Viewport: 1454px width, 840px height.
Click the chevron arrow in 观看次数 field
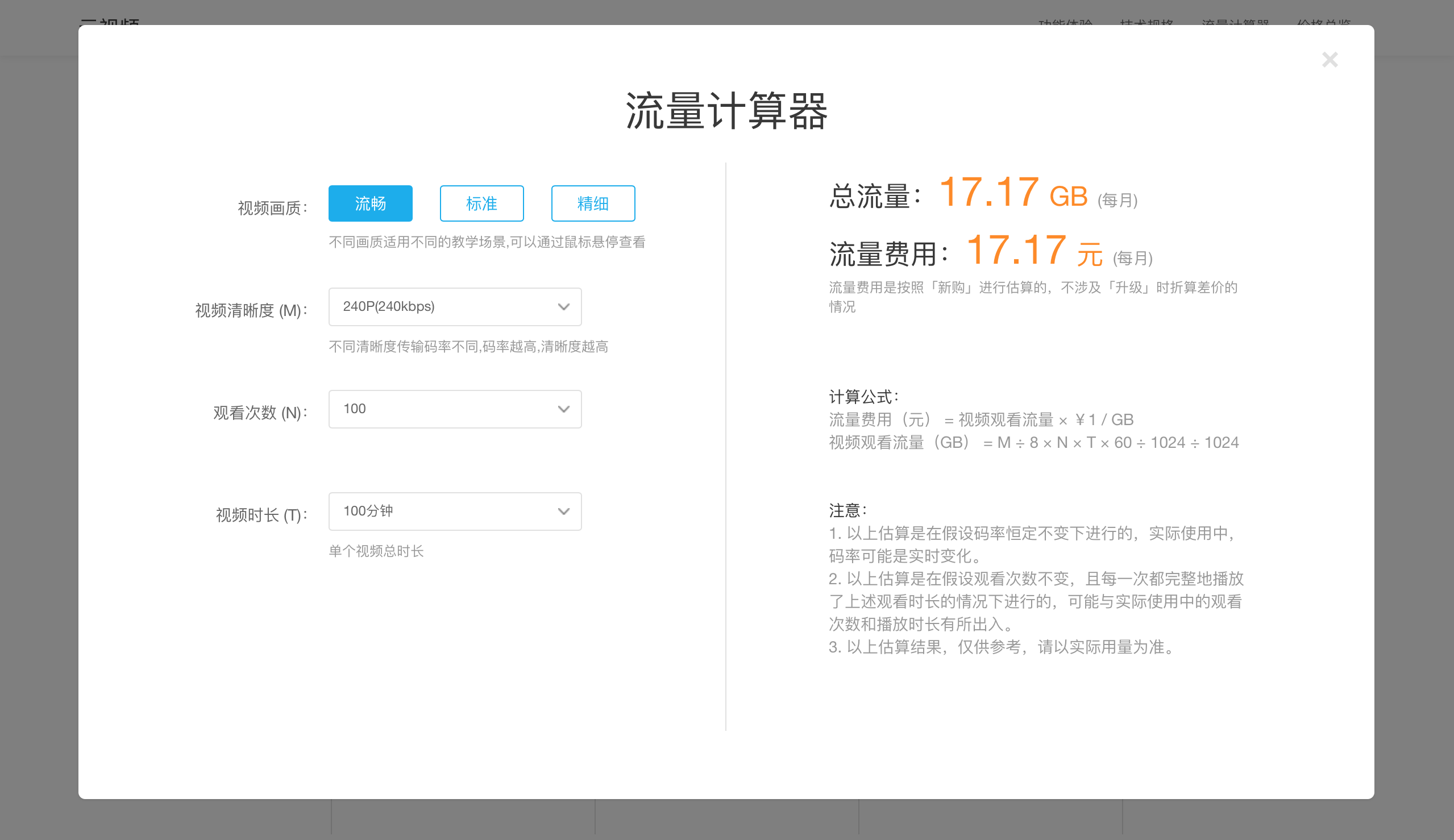(563, 409)
